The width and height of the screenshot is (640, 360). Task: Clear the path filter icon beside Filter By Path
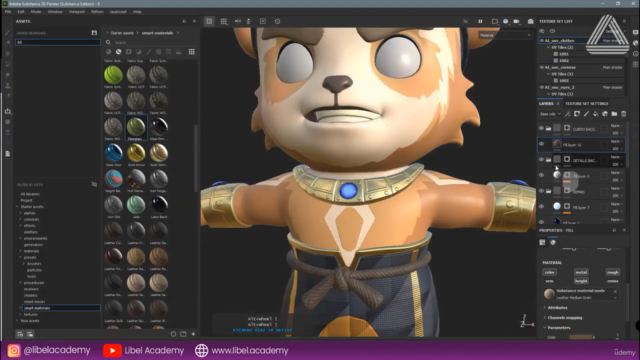(94, 184)
